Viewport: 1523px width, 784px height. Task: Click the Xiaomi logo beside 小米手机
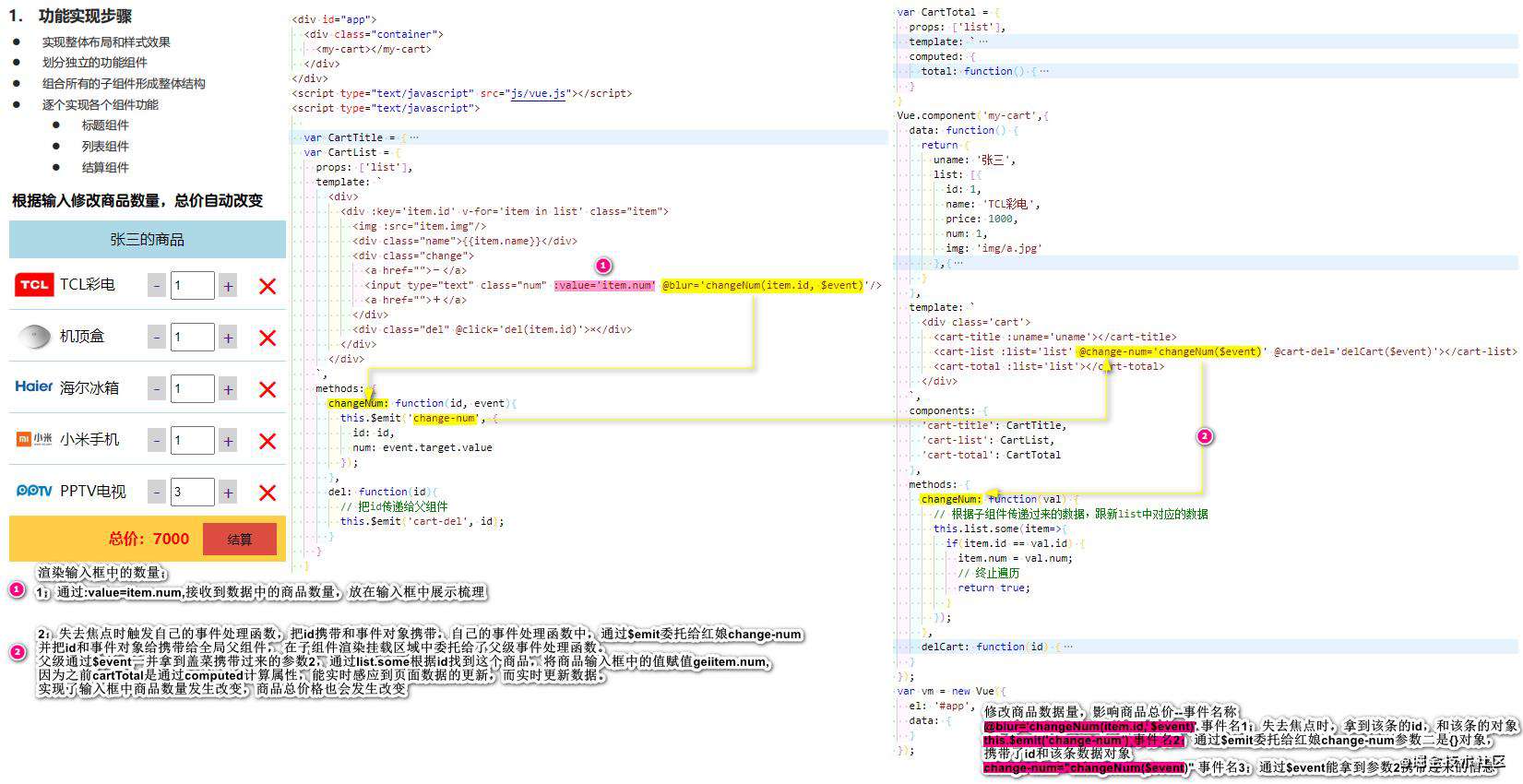coord(34,440)
